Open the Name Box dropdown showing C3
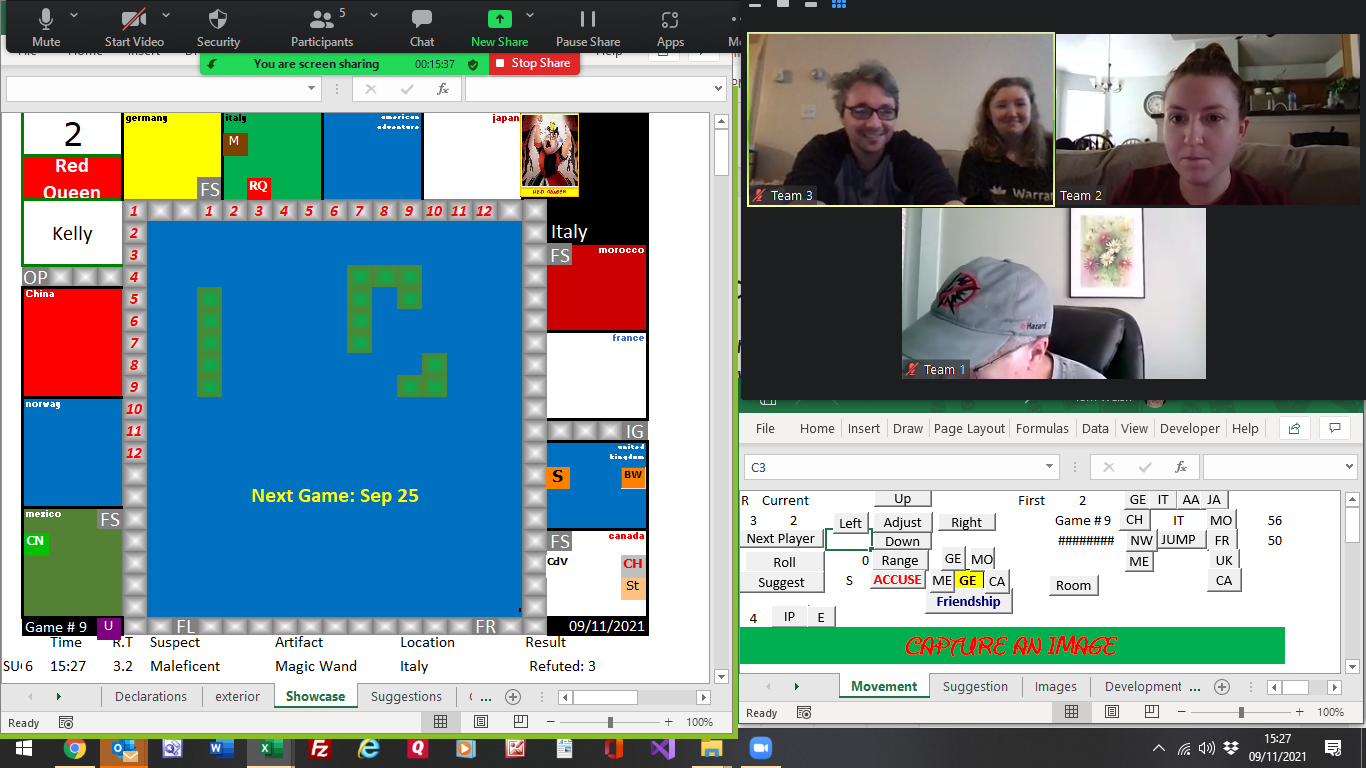 coord(1050,467)
